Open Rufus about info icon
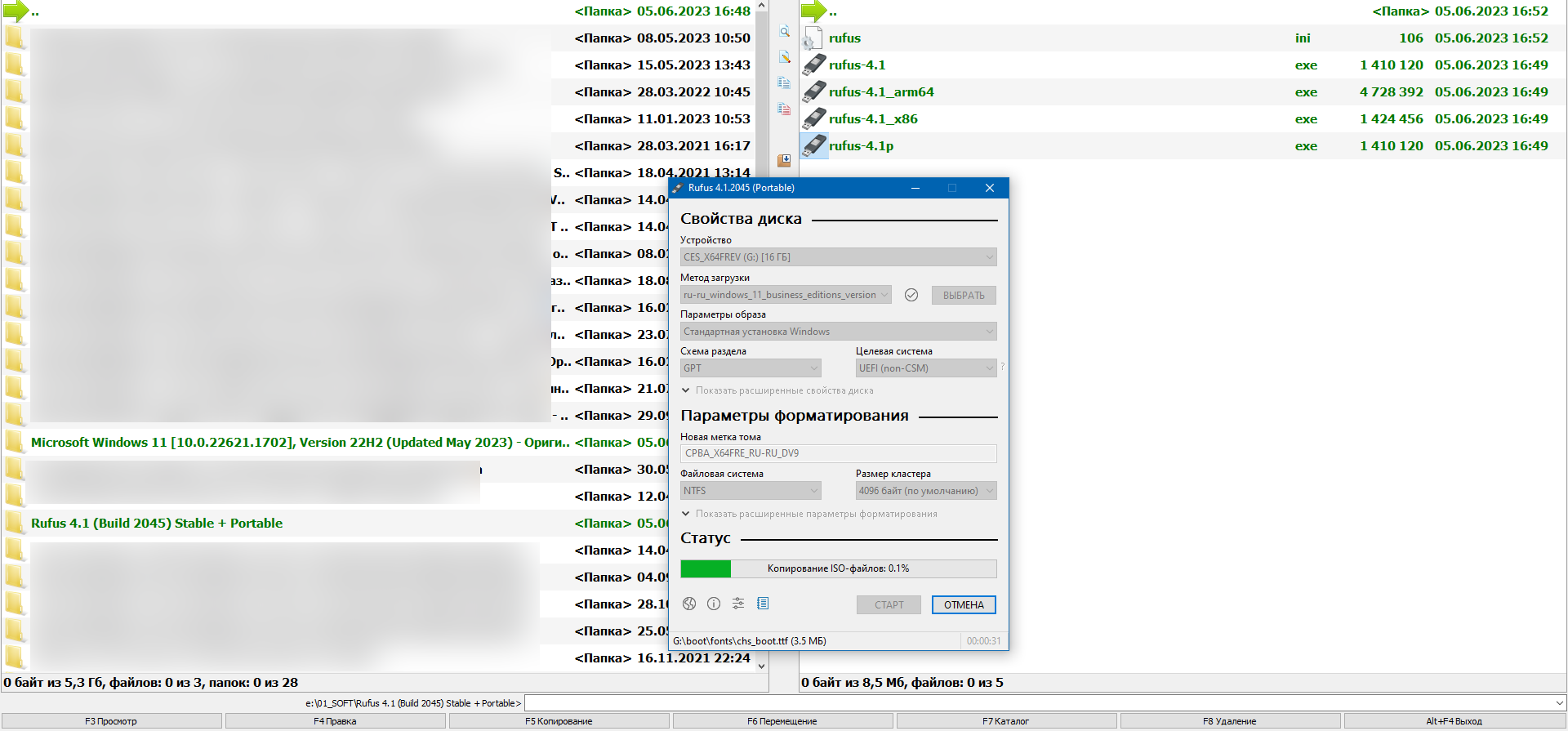The image size is (1568, 731). (714, 604)
